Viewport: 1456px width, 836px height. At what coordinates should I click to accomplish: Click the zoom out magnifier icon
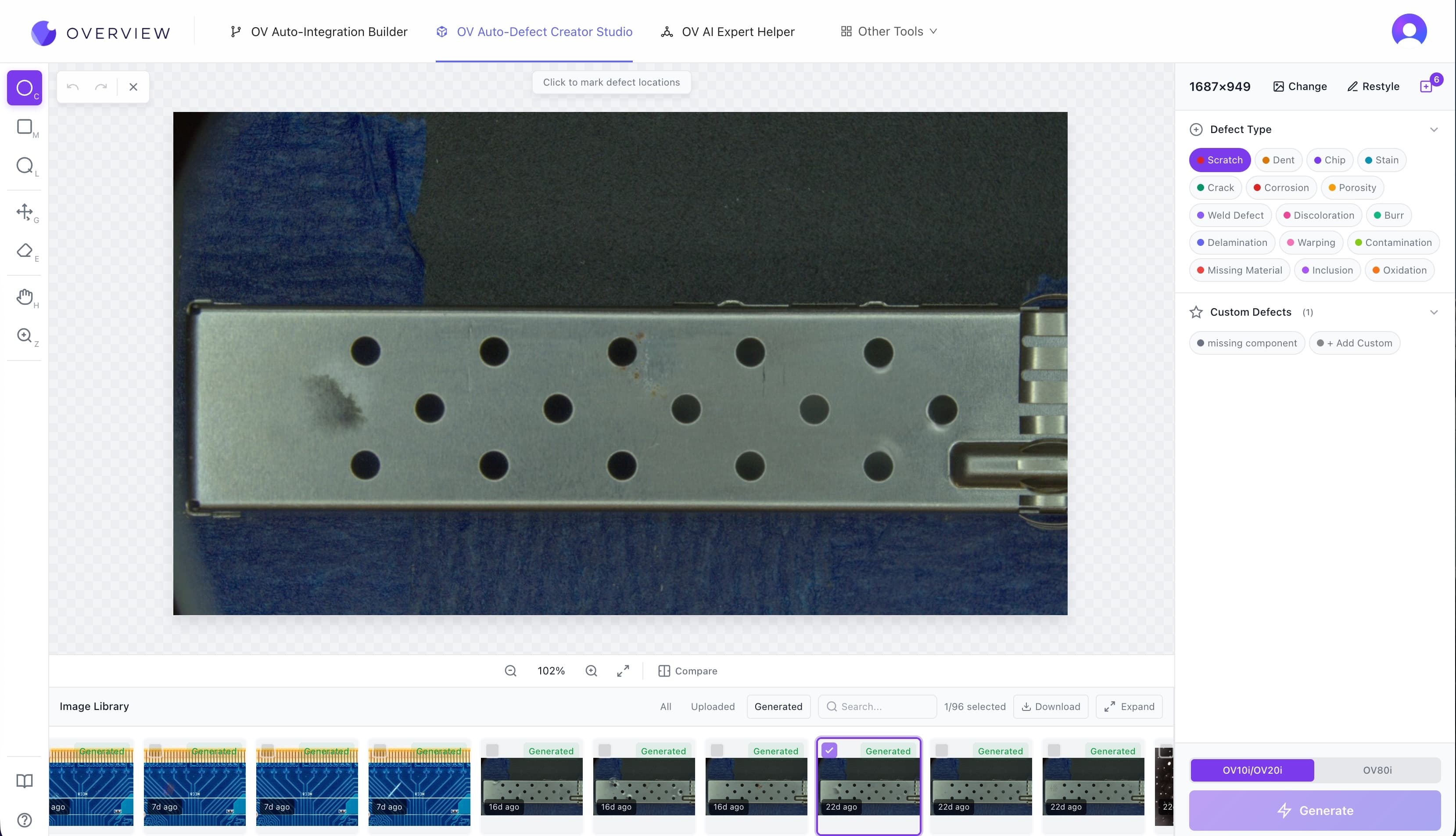click(510, 670)
